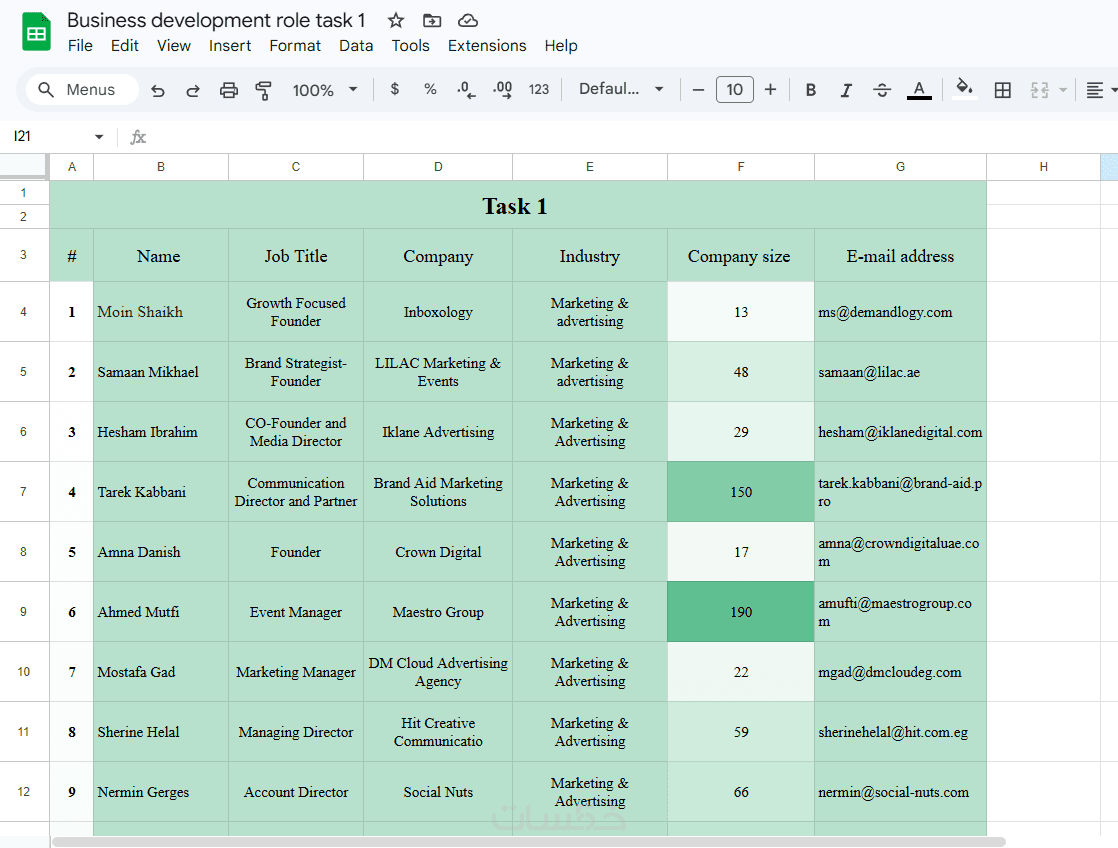Select column A header
Screen dimensions: 1118x848
[x=71, y=167]
